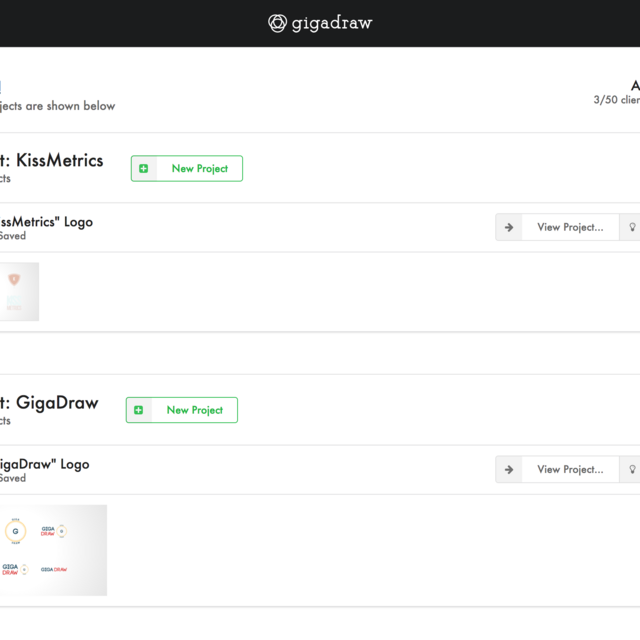Click the "GigaDraw" Logo project title
640x640 pixels.
[x=44, y=464]
